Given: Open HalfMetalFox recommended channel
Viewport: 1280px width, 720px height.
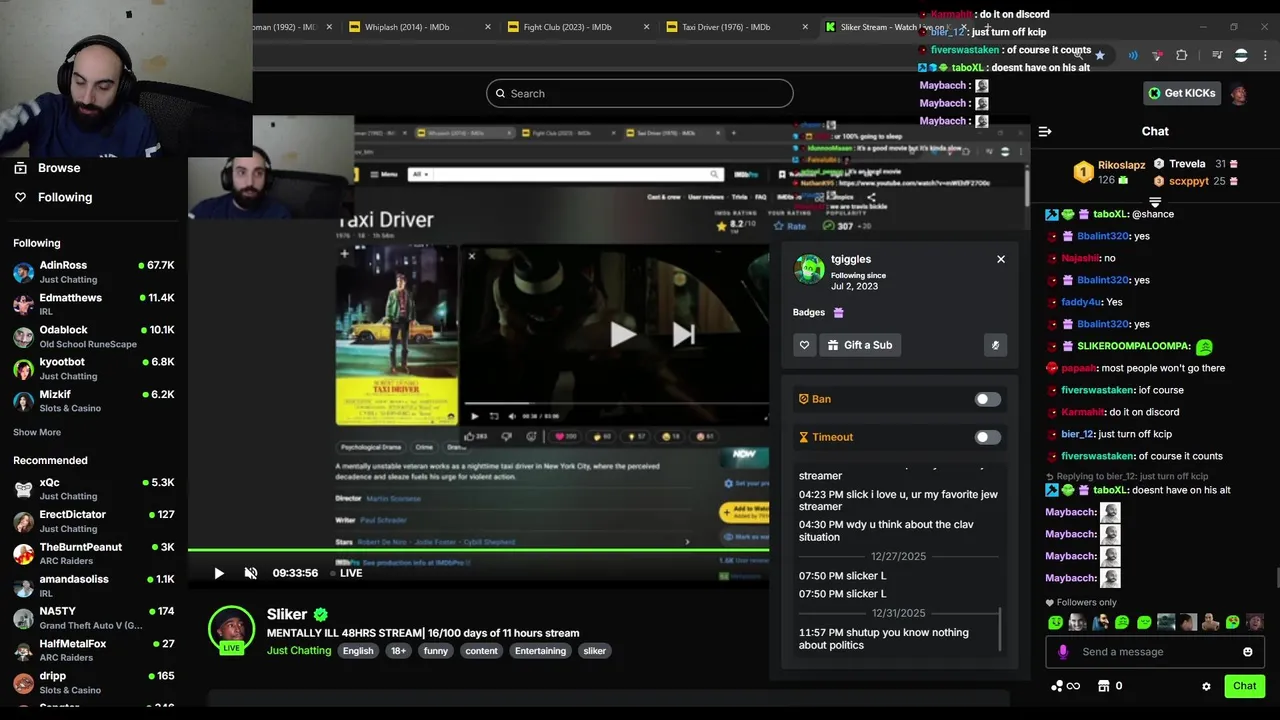Looking at the screenshot, I should pyautogui.click(x=94, y=650).
